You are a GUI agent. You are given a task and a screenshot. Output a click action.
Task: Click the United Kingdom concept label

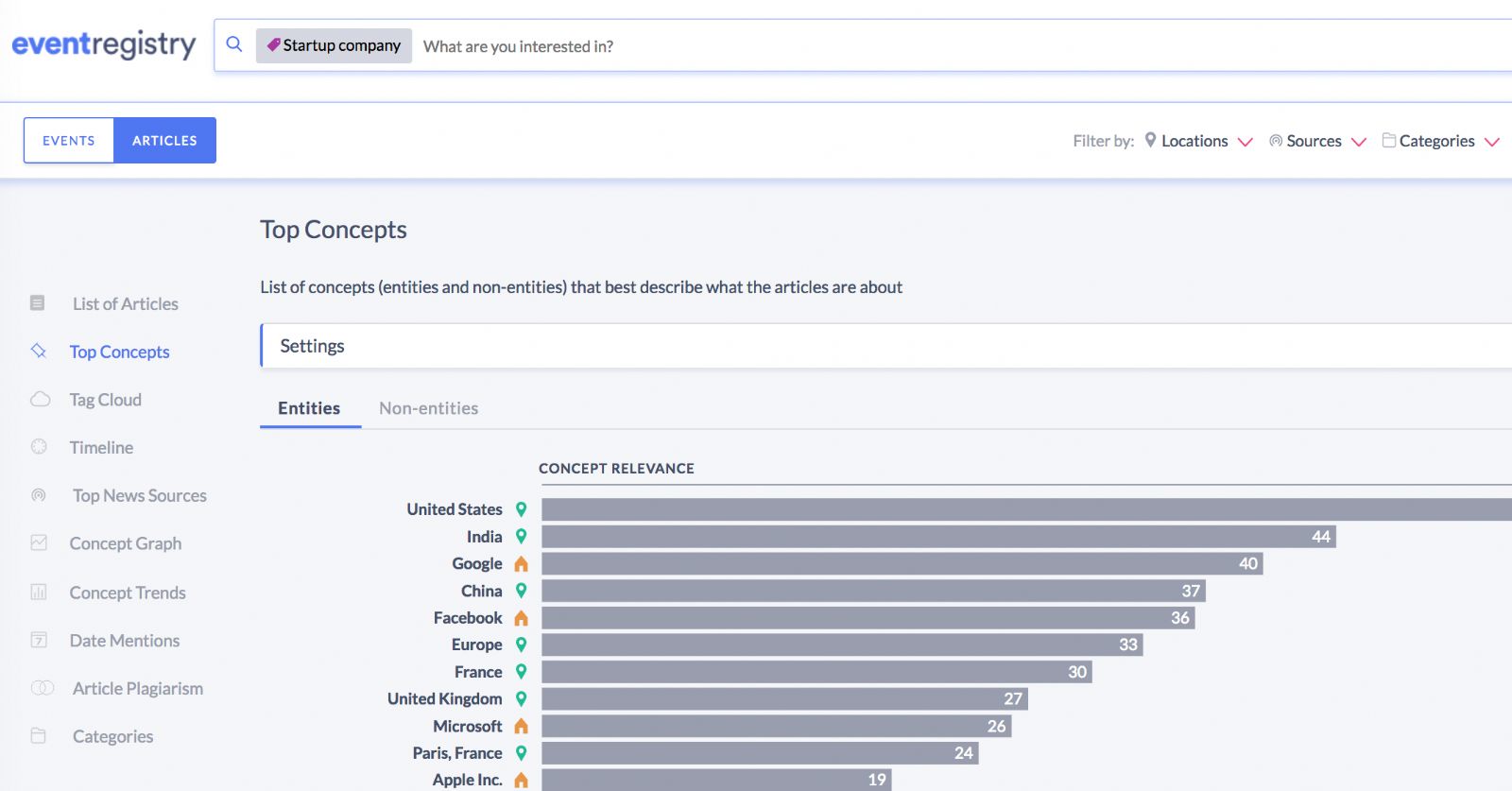(445, 698)
